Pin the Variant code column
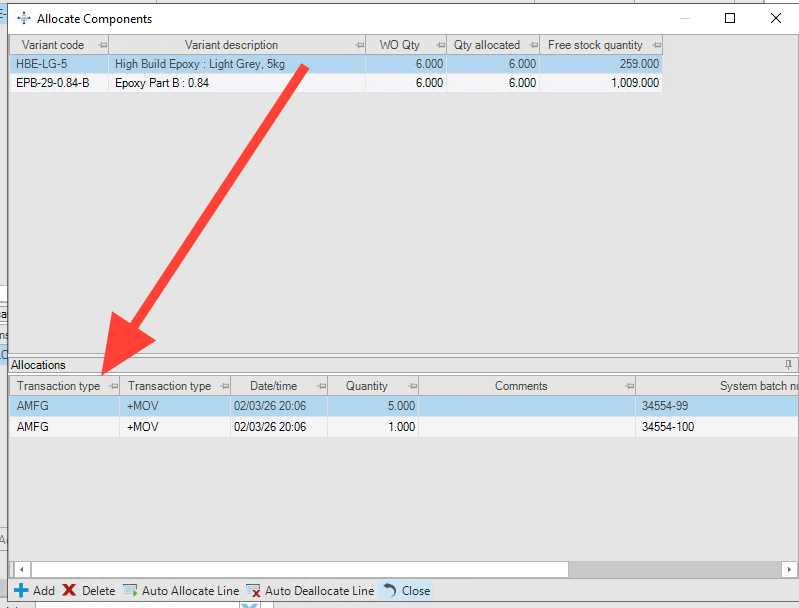Screen dimensions: 799x608 point(102,45)
